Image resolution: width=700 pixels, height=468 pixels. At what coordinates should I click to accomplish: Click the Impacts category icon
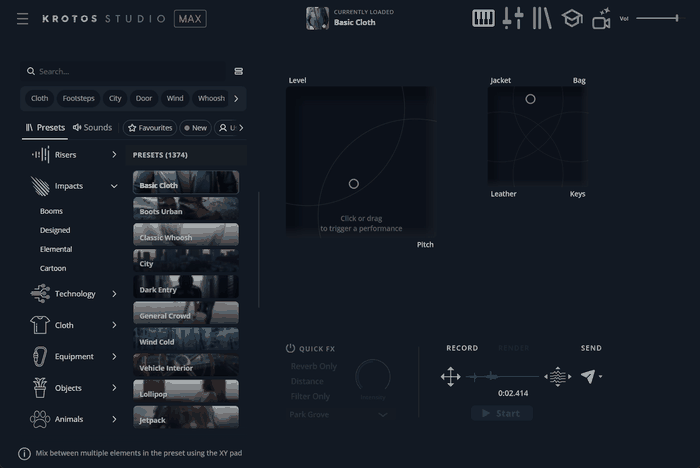pyautogui.click(x=40, y=186)
